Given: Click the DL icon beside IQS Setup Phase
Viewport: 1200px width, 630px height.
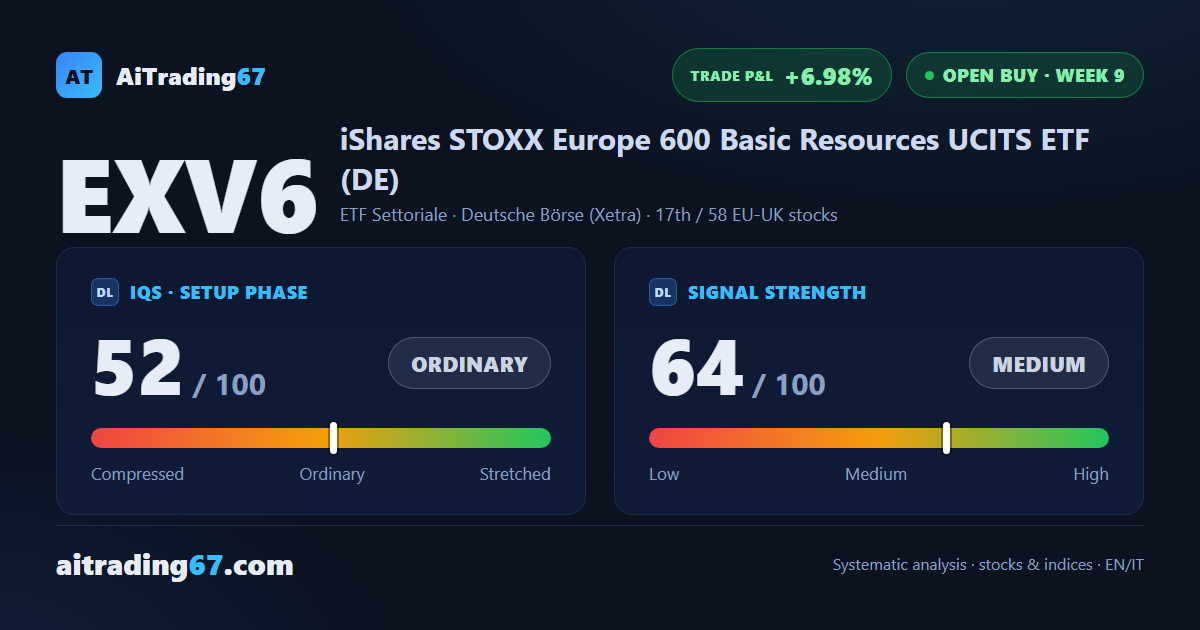Looking at the screenshot, I should click(x=105, y=292).
